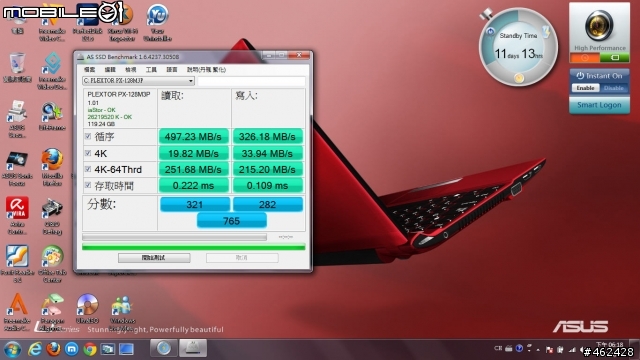This screenshot has height=360, width=640.
Task: Click the Smart Logon button
Action: 599,105
